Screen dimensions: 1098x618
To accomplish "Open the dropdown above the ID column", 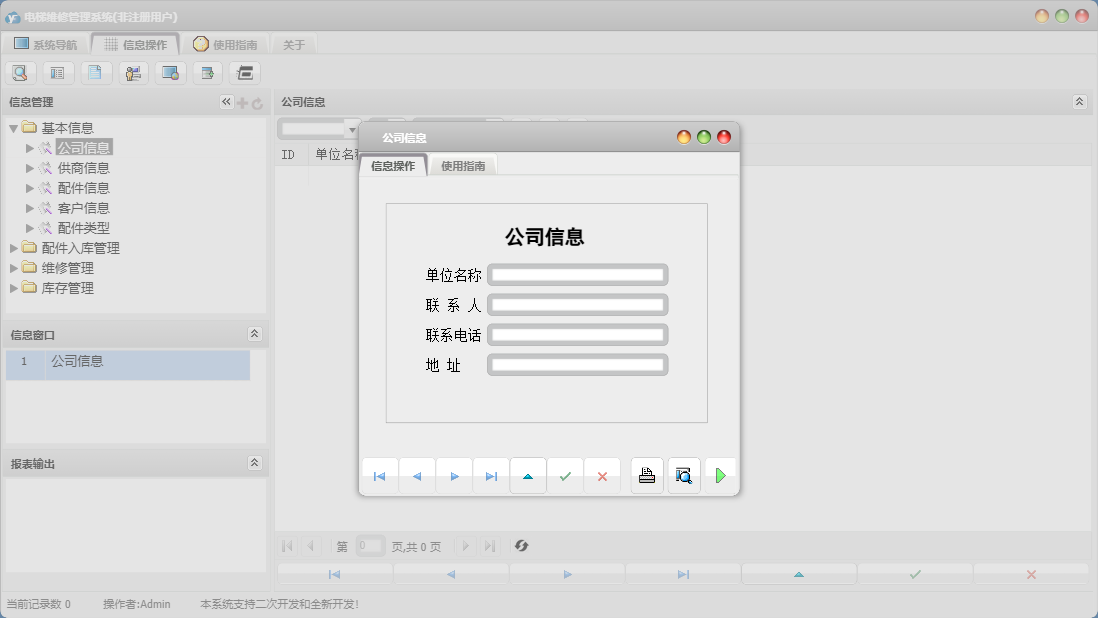I will (x=353, y=128).
